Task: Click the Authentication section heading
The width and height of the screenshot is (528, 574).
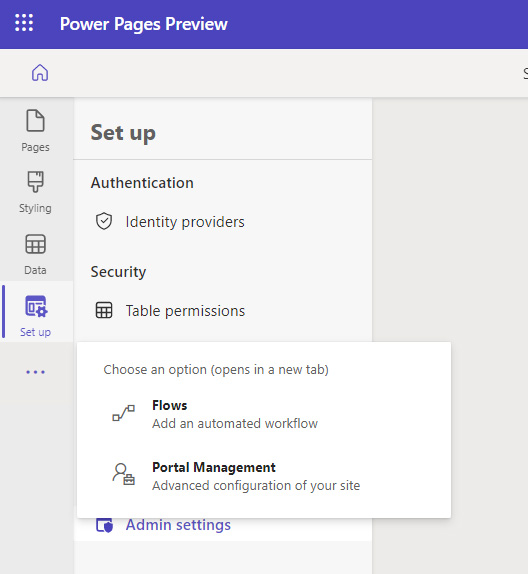Action: (x=142, y=183)
